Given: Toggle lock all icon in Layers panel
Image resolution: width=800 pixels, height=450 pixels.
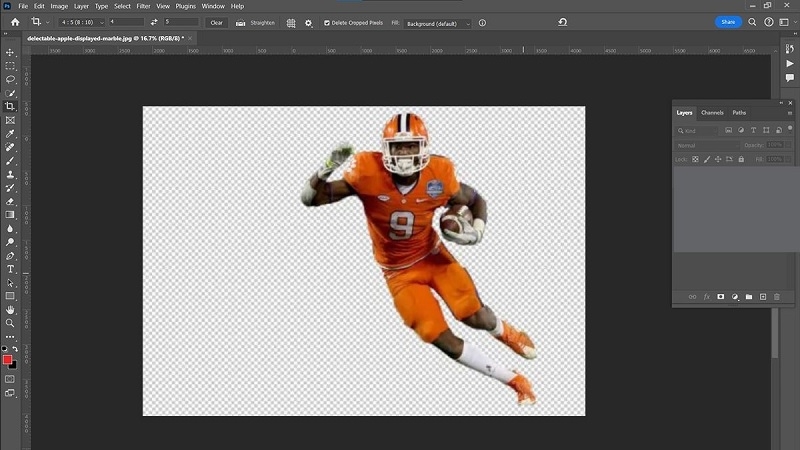Looking at the screenshot, I should (741, 159).
